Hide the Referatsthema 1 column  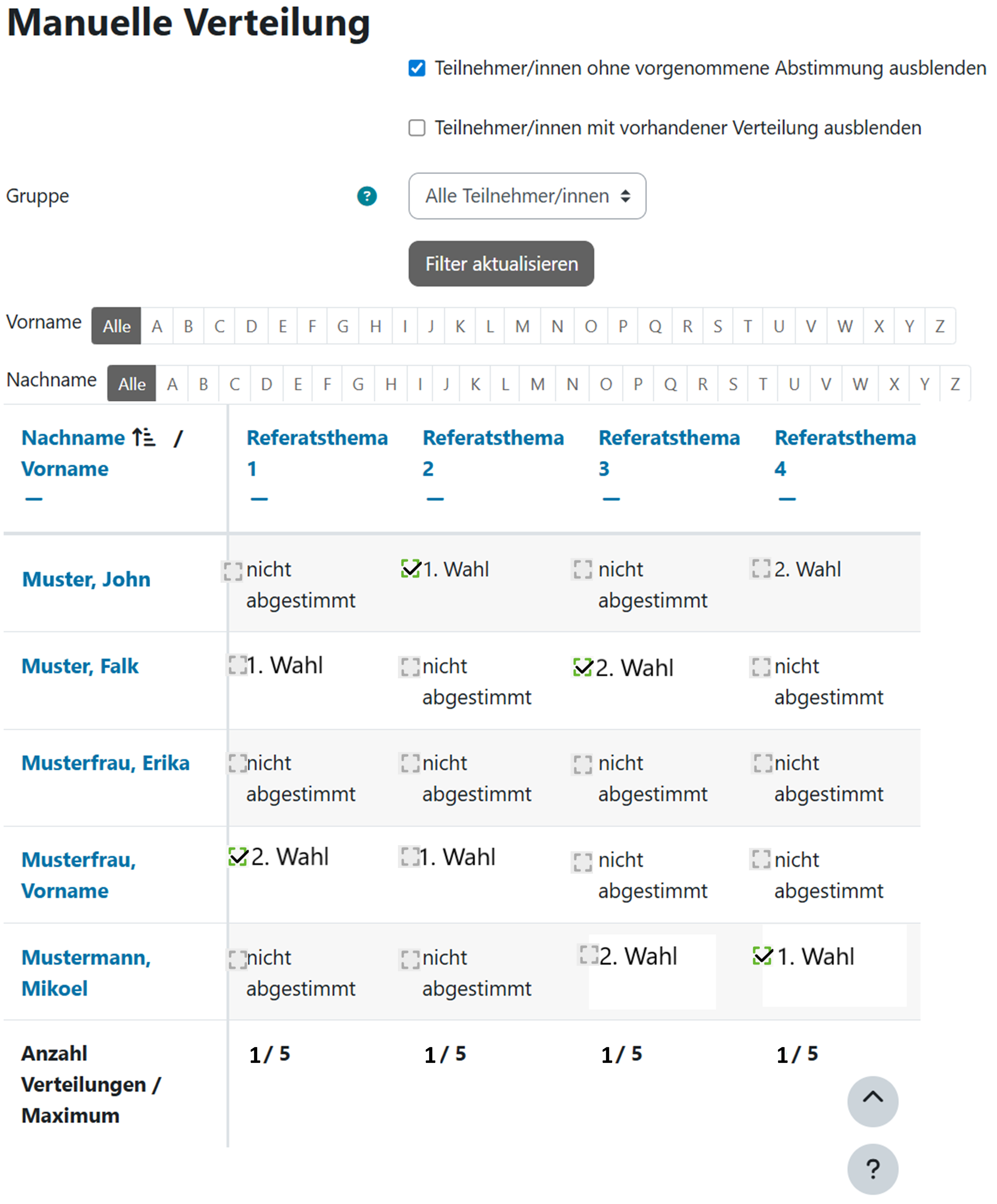(x=259, y=499)
